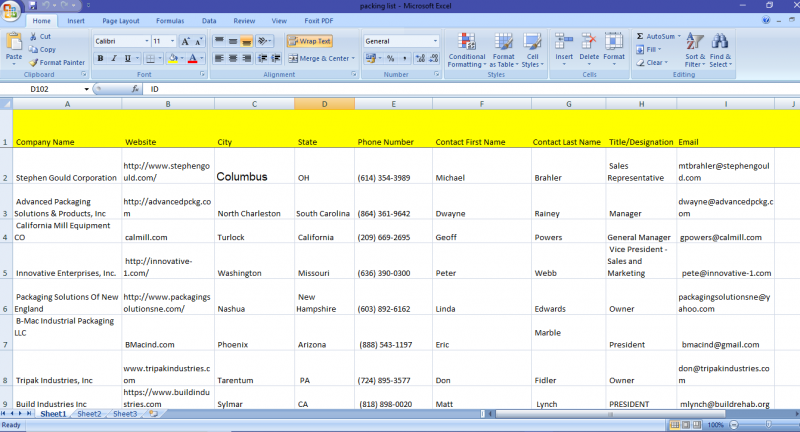Open Conditional Formatting
This screenshot has width=800, height=432.
466,50
